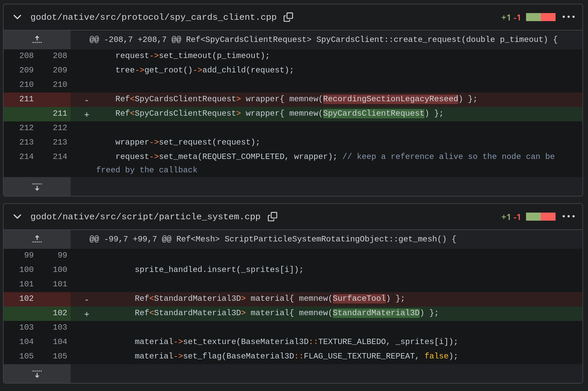Screen dimensions: 588x391
Task: Select removed line number 211
Action: click(26, 99)
